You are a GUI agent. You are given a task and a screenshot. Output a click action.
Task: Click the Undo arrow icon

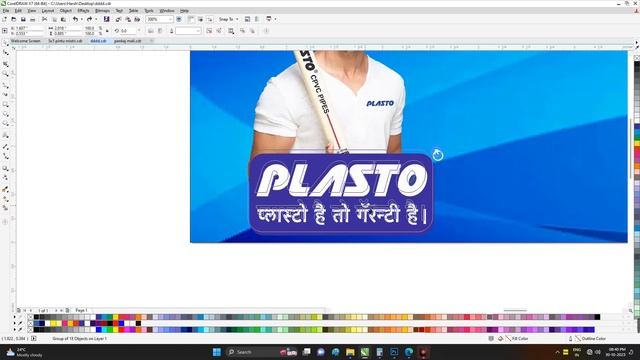point(75,19)
